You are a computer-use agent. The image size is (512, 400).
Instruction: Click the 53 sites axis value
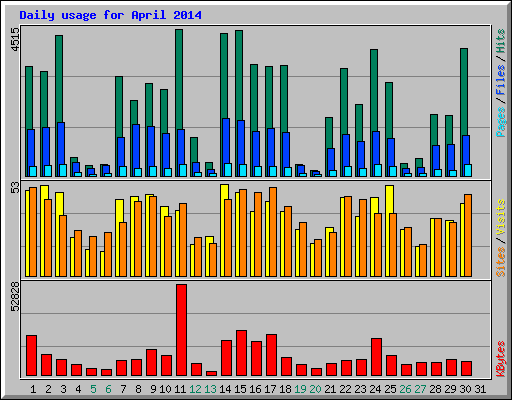(15, 187)
